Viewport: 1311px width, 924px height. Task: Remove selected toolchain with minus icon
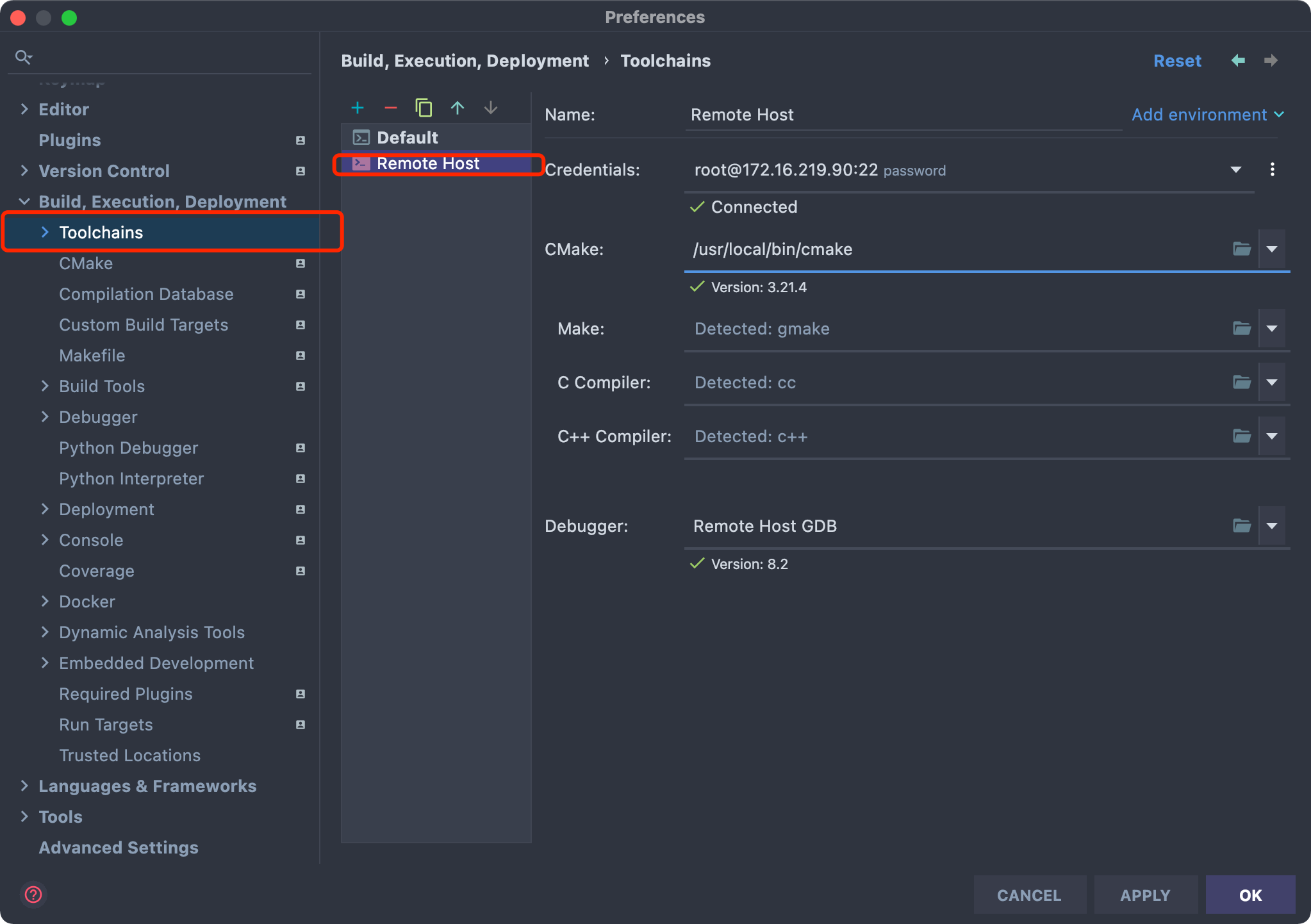[x=391, y=108]
